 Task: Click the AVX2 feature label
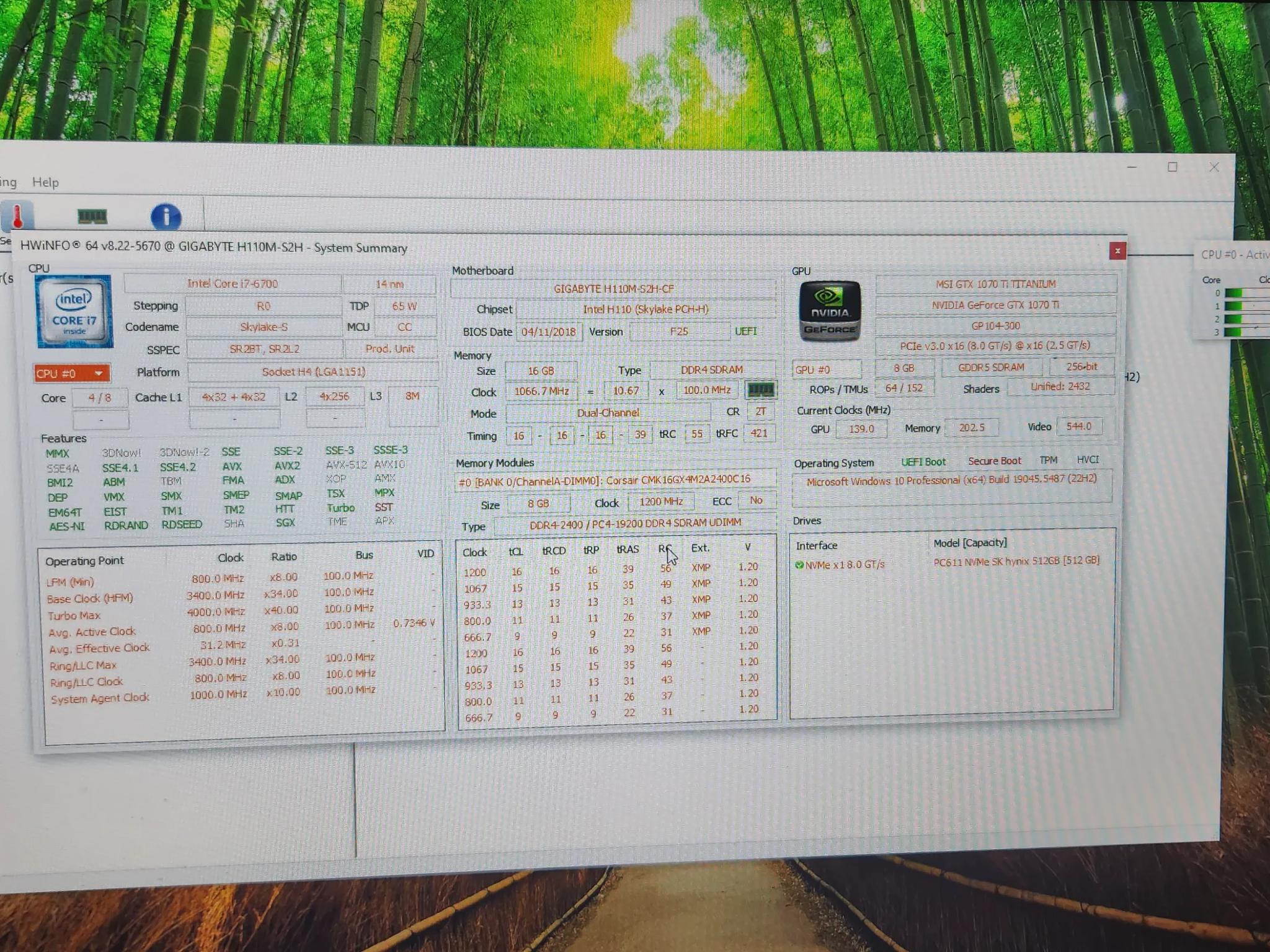[287, 465]
